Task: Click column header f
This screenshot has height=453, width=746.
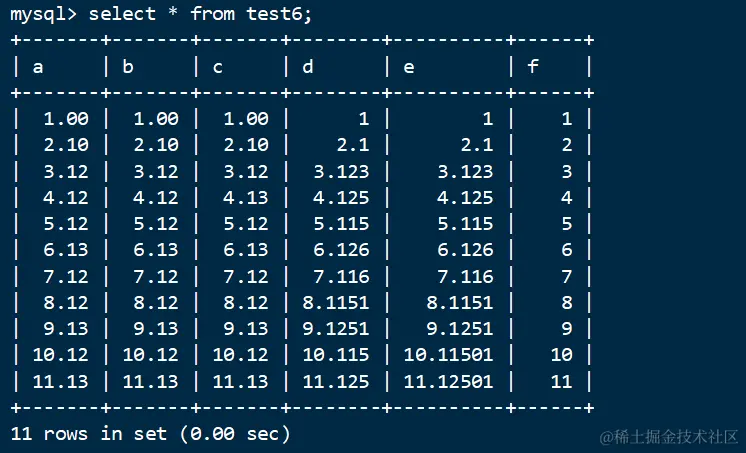Action: tap(533, 66)
